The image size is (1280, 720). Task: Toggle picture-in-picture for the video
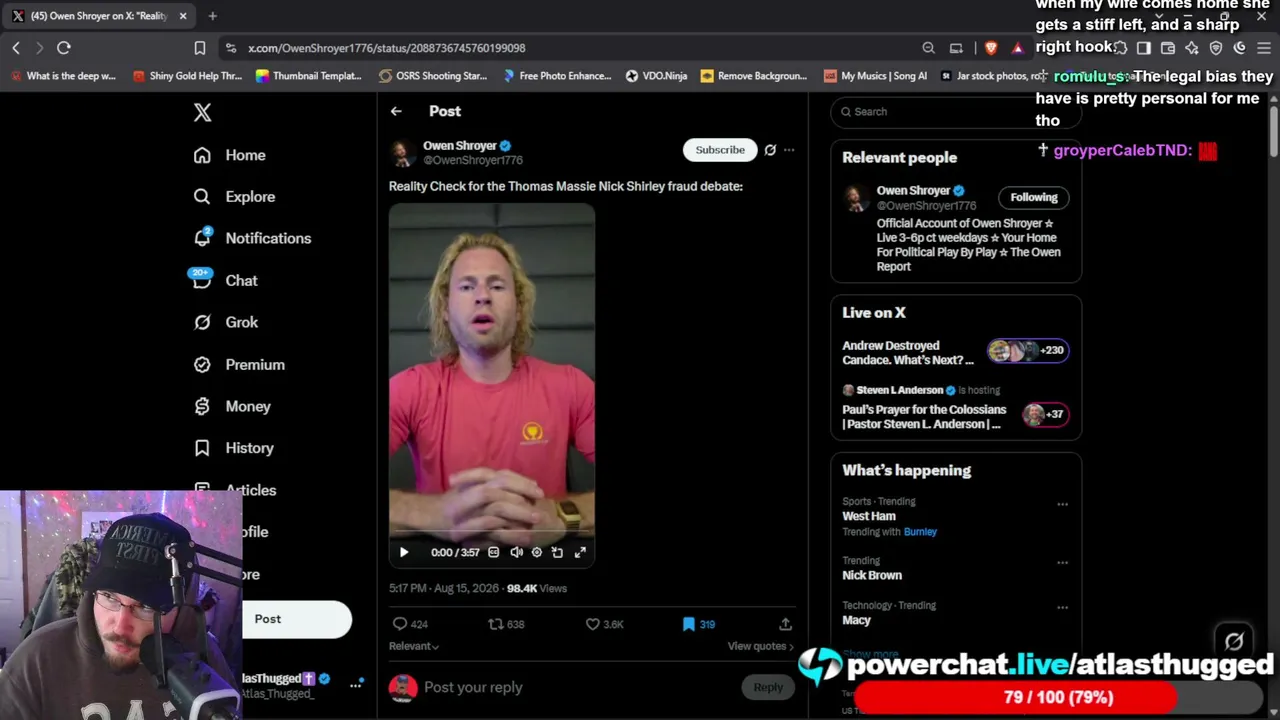pos(557,552)
